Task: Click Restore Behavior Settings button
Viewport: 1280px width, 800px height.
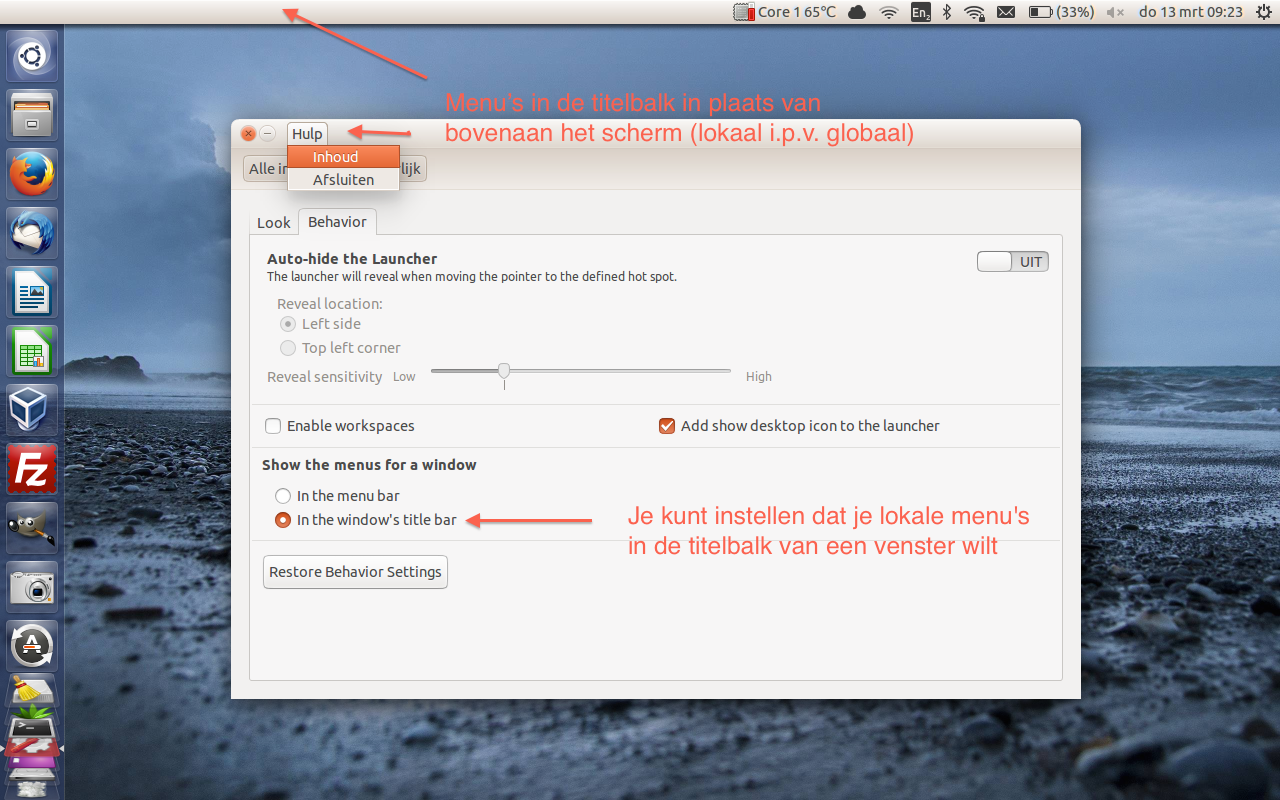Action: (355, 572)
